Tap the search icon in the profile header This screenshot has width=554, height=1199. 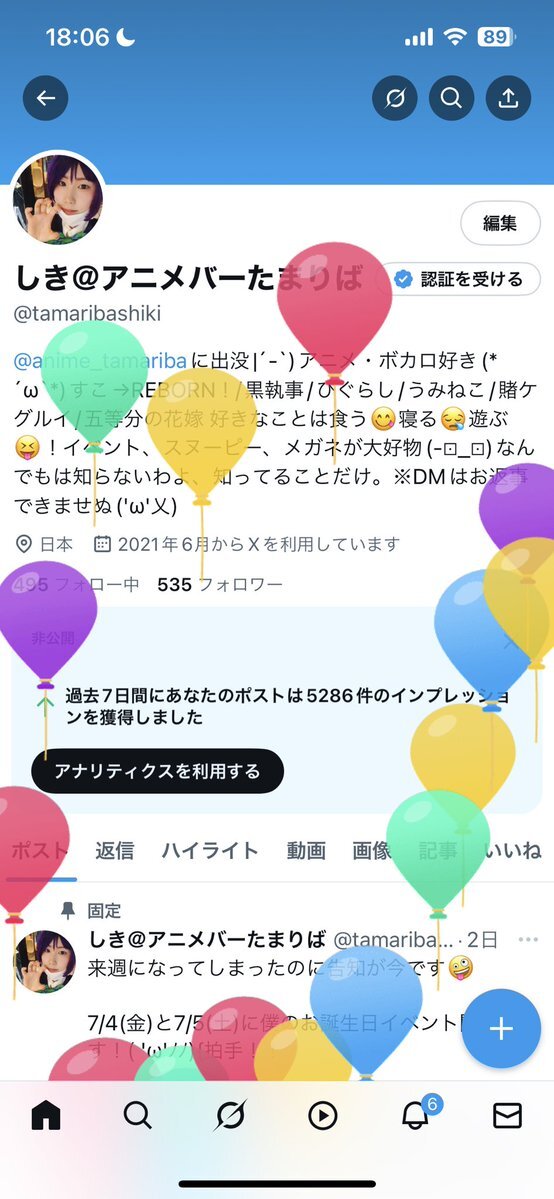pyautogui.click(x=451, y=98)
